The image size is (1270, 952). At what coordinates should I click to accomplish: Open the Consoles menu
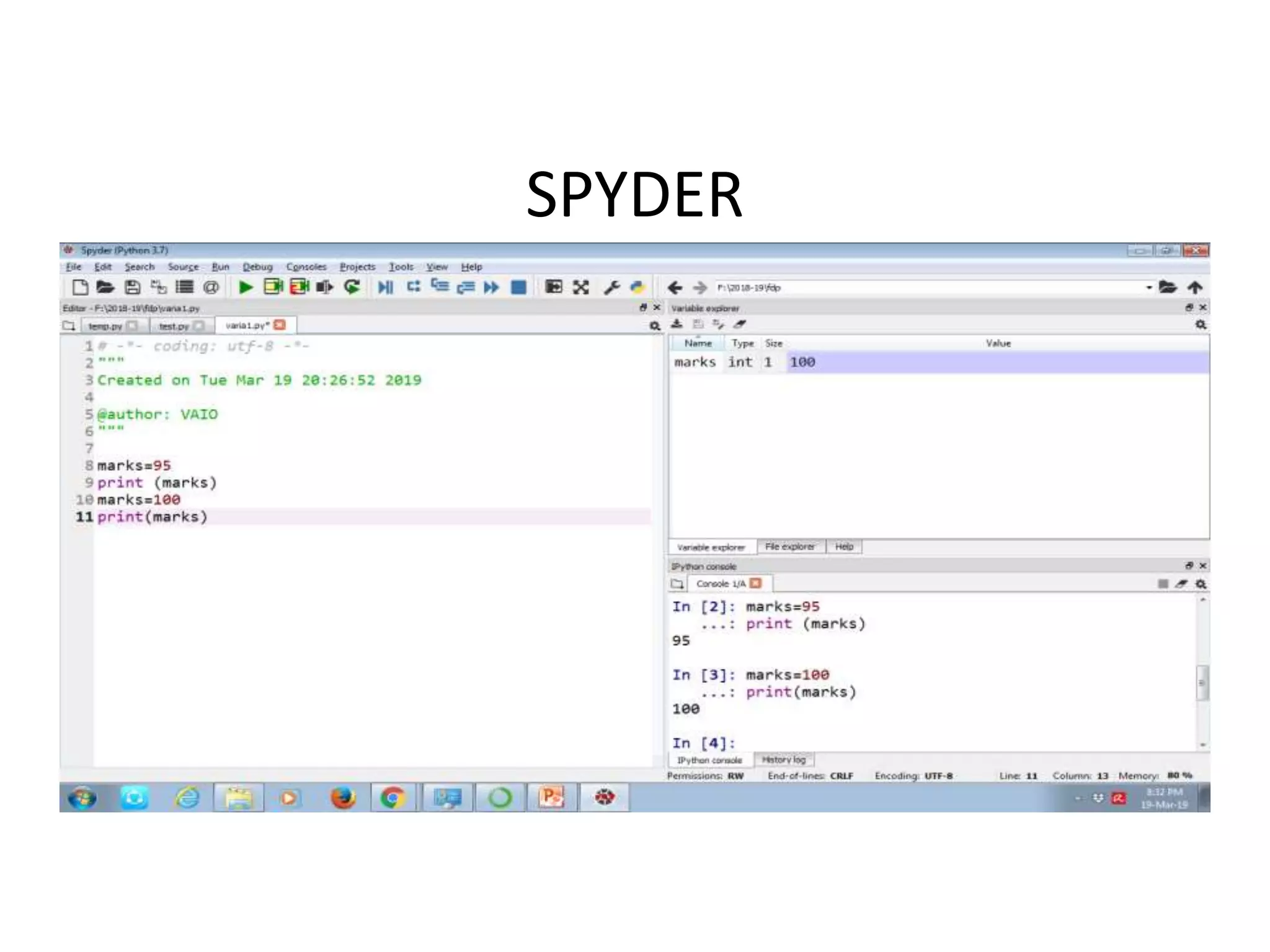point(306,267)
